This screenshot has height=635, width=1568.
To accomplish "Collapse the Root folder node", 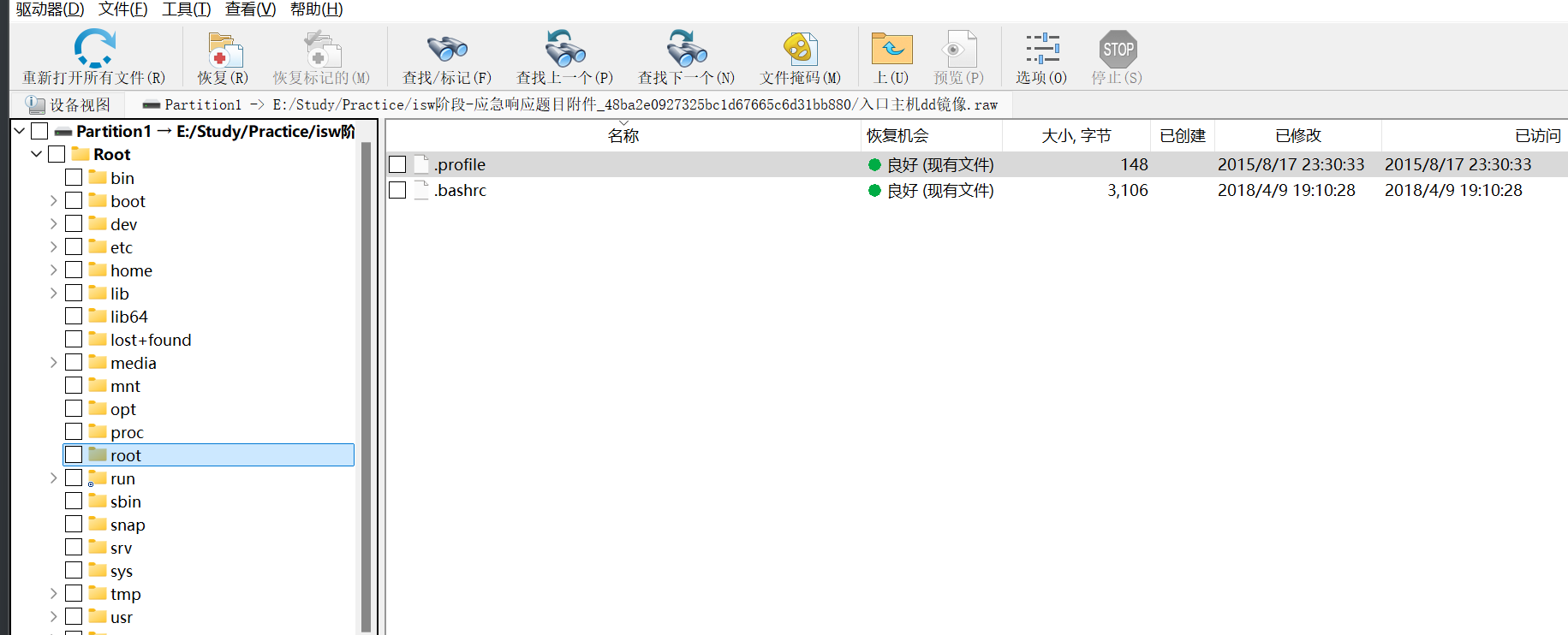I will point(36,154).
